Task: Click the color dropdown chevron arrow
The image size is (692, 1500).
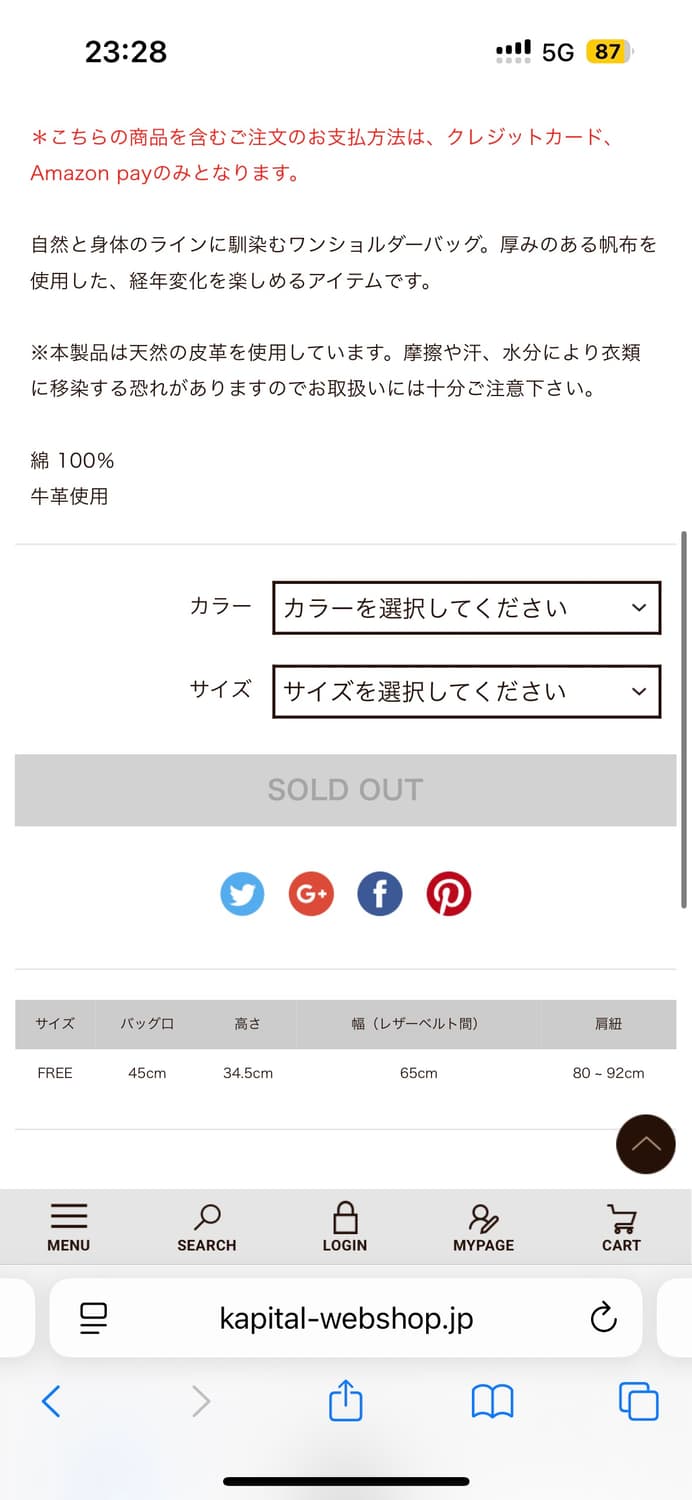Action: tap(640, 608)
